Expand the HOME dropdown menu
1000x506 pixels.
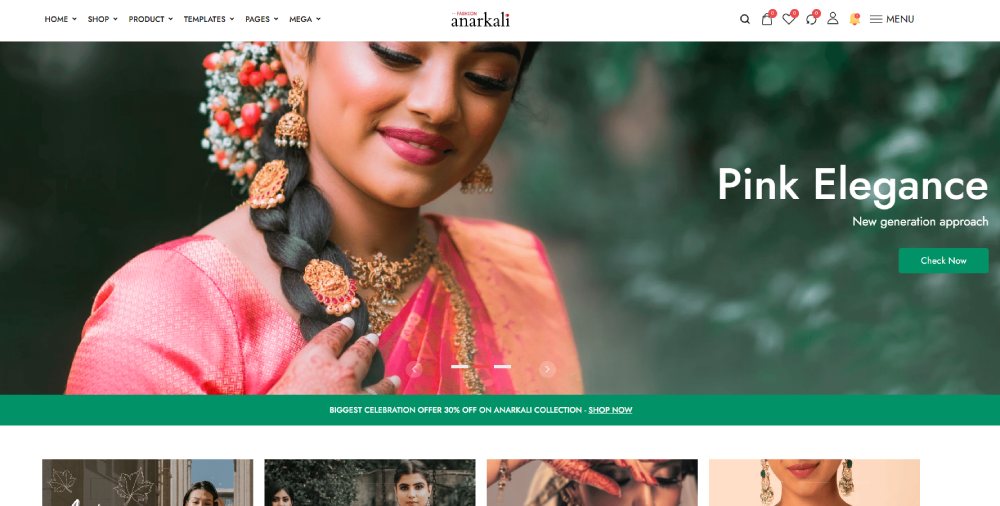tap(61, 19)
